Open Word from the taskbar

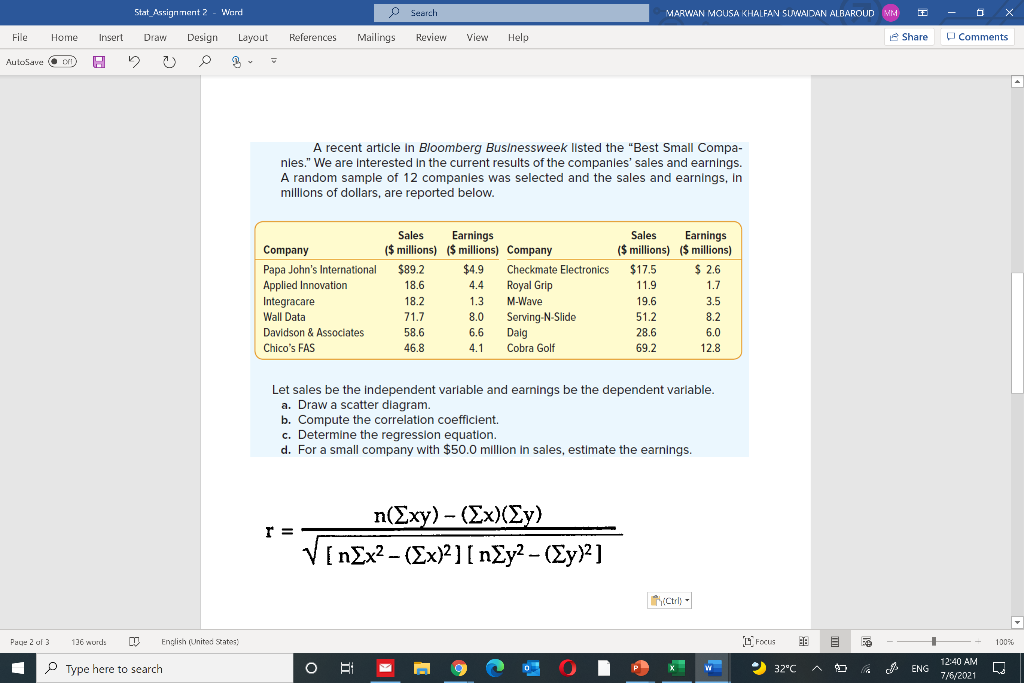coord(712,669)
